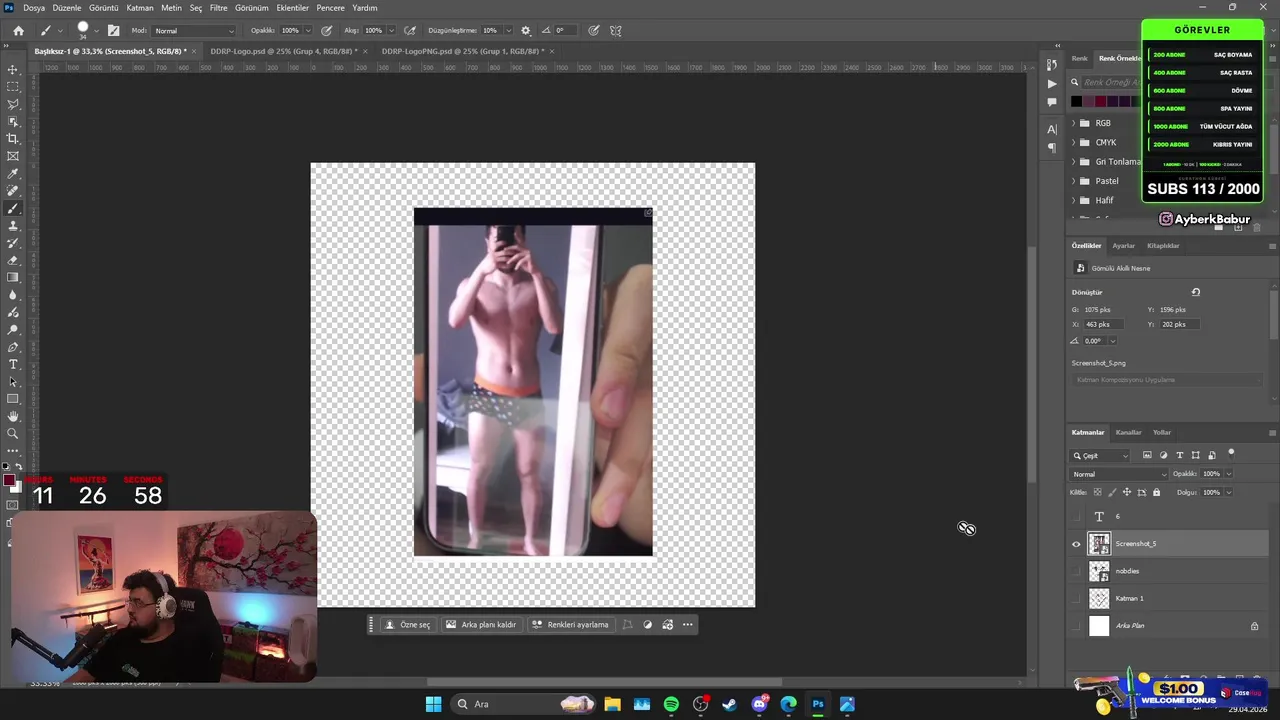This screenshot has width=1280, height=720.
Task: Select the Spot Healing Brush tool
Action: (x=13, y=191)
